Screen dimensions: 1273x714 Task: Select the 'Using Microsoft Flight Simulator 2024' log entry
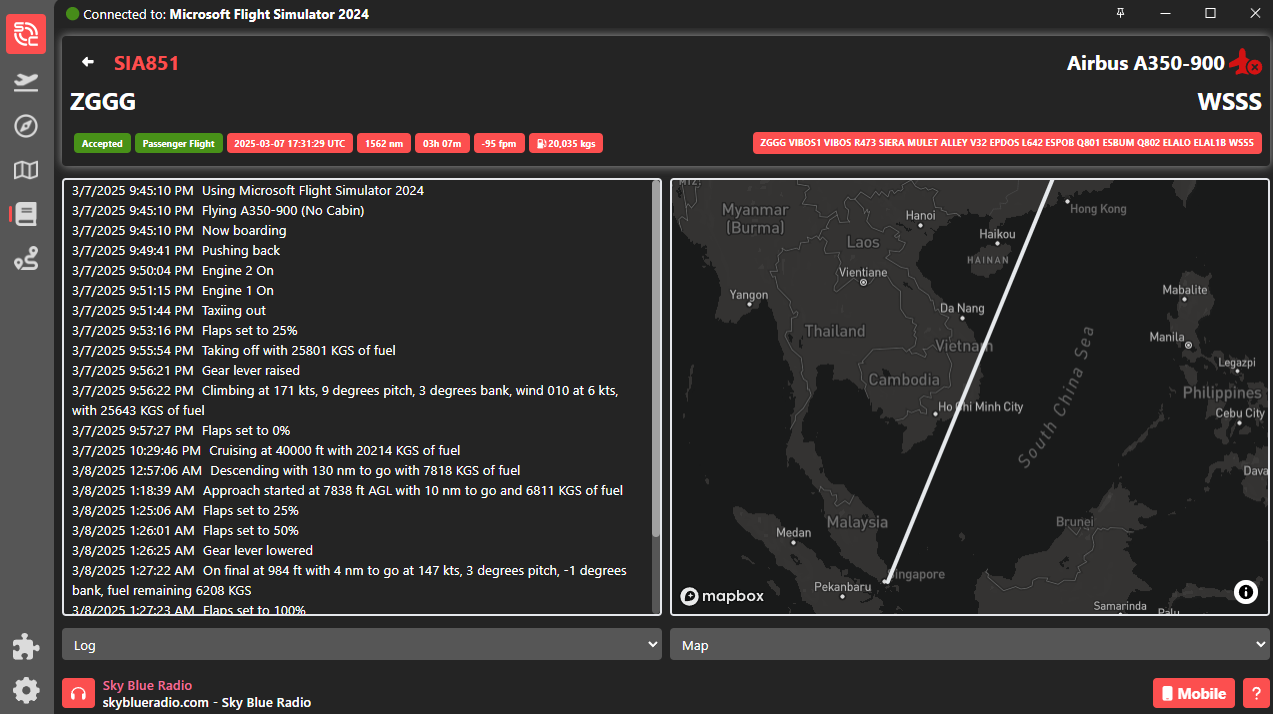point(248,190)
